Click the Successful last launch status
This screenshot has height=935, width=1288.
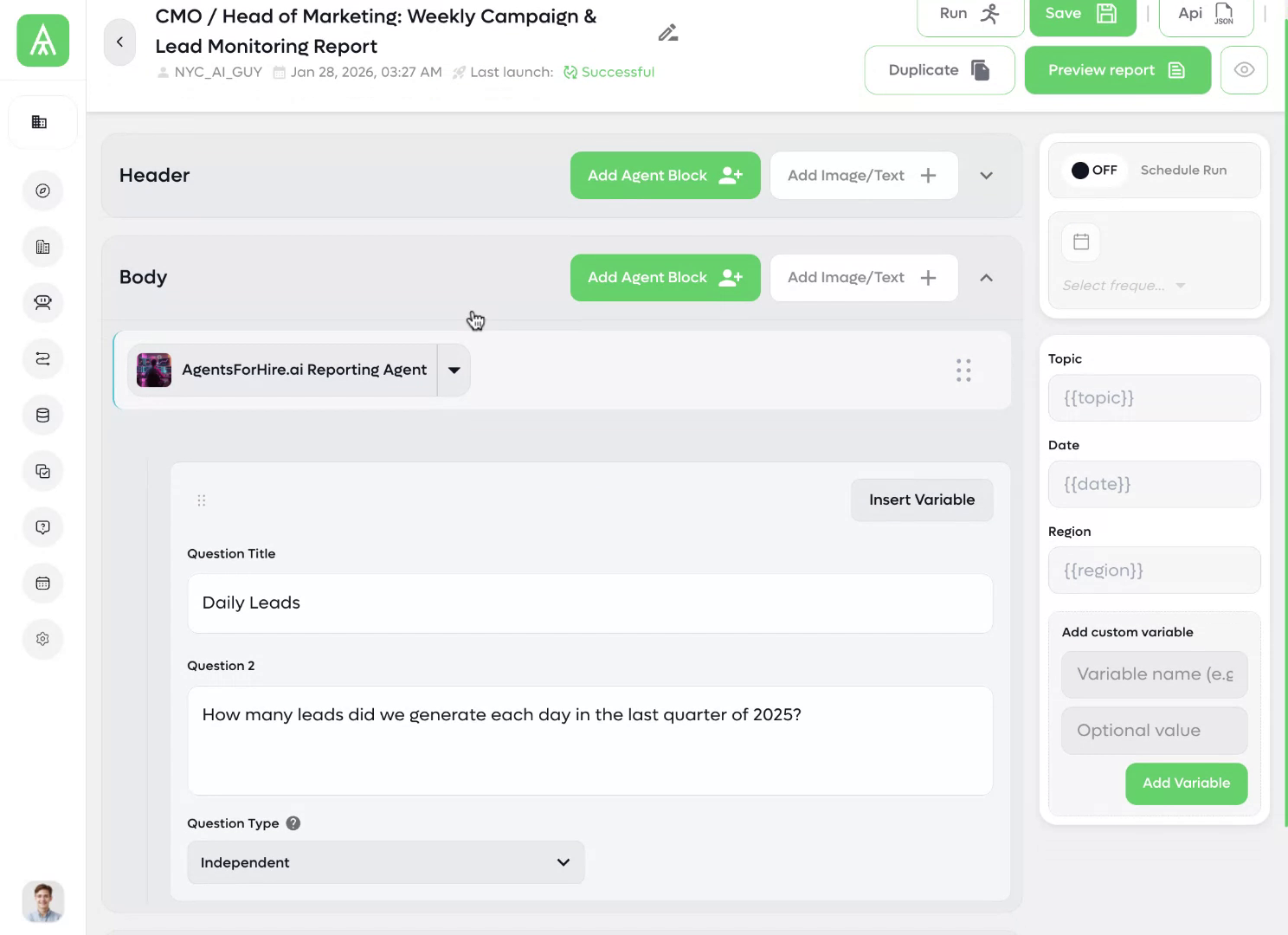click(x=609, y=72)
